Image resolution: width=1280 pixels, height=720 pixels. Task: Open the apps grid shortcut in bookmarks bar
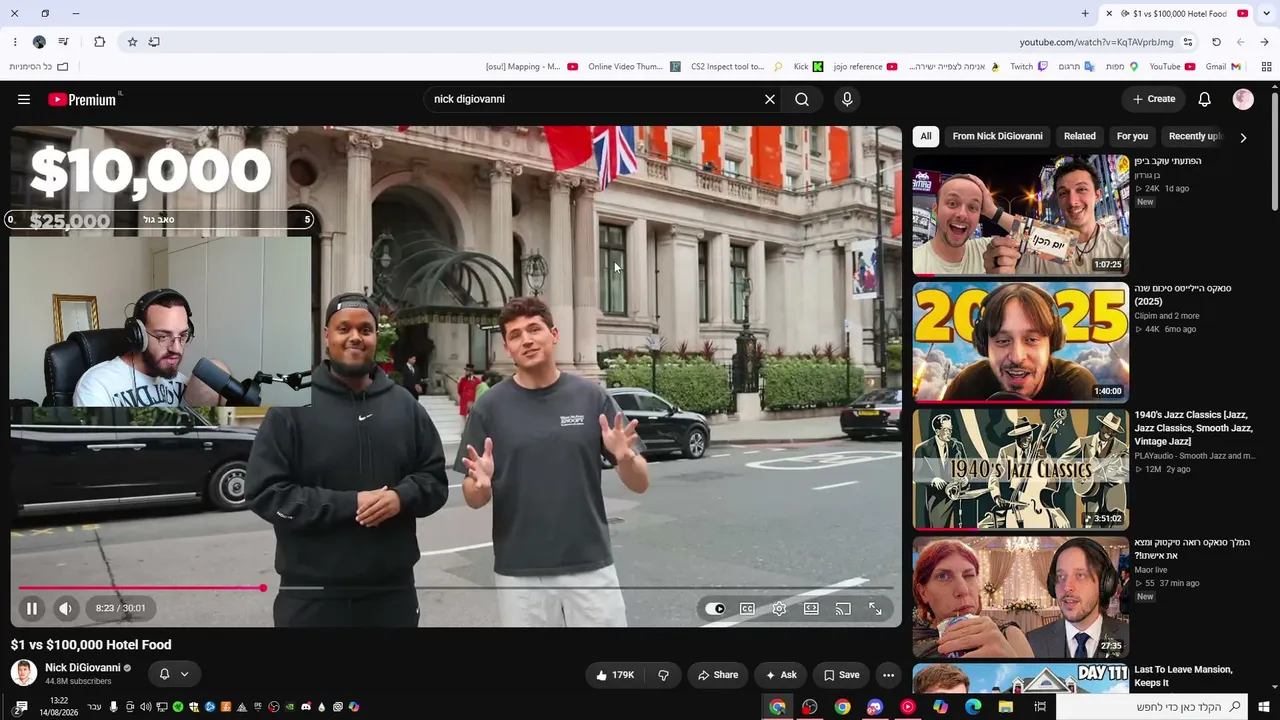(x=1266, y=67)
